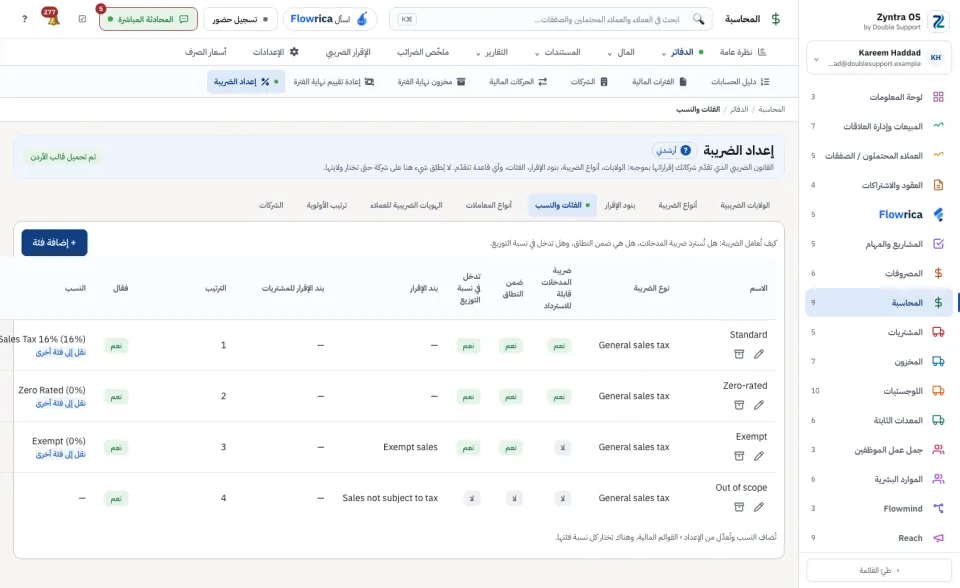Select the الولايات الضريبية tab
This screenshot has width=960, height=588.
tap(745, 205)
